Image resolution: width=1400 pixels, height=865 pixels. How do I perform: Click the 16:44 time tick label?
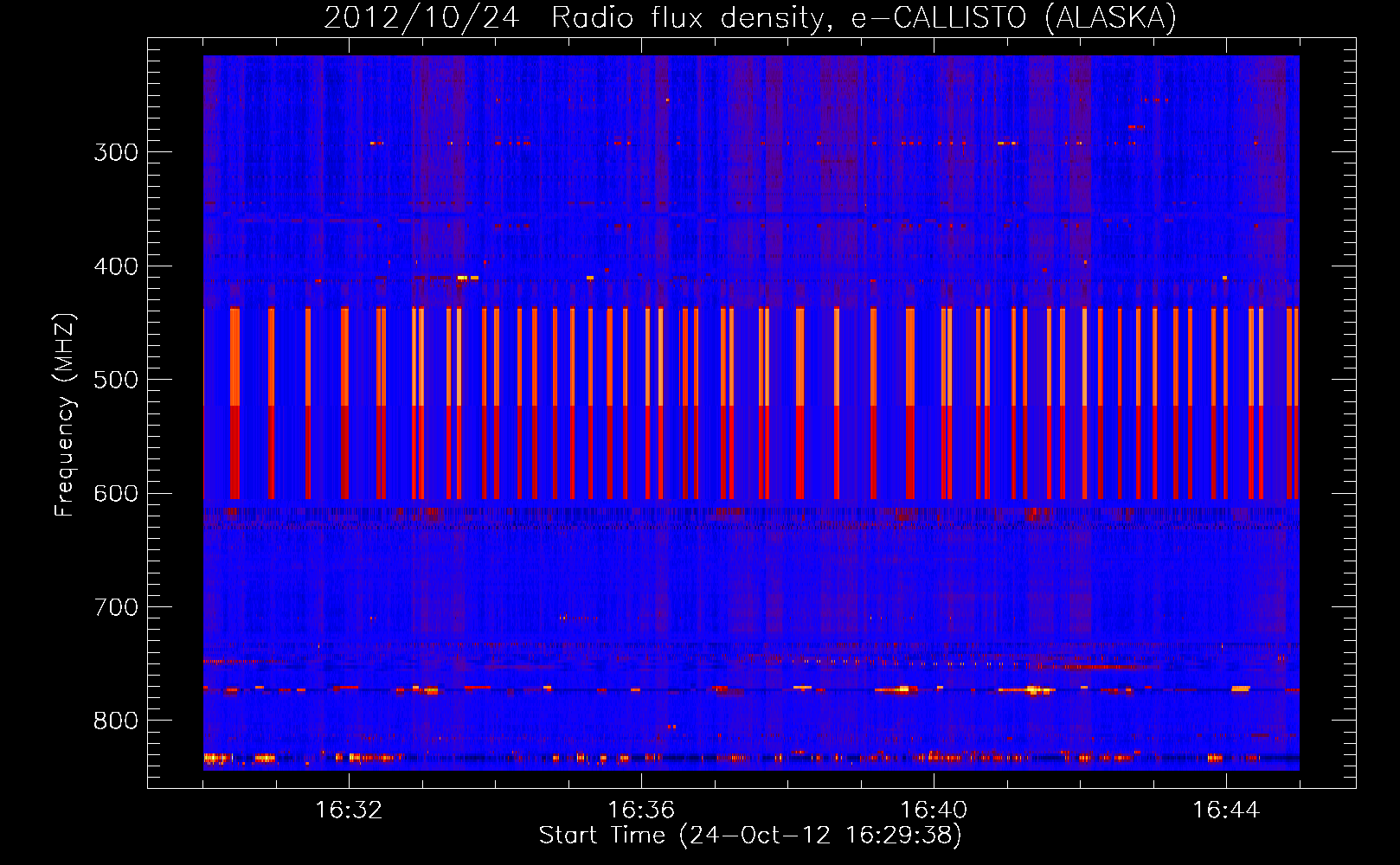click(x=1226, y=811)
